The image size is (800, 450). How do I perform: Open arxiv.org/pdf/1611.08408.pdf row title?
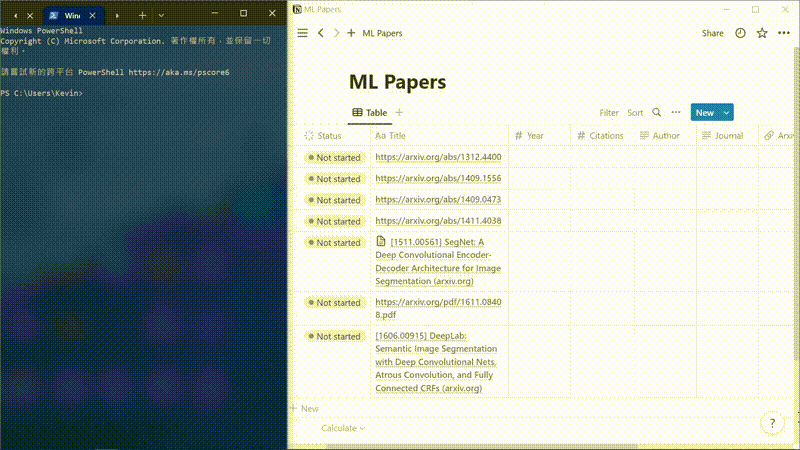[438, 308]
